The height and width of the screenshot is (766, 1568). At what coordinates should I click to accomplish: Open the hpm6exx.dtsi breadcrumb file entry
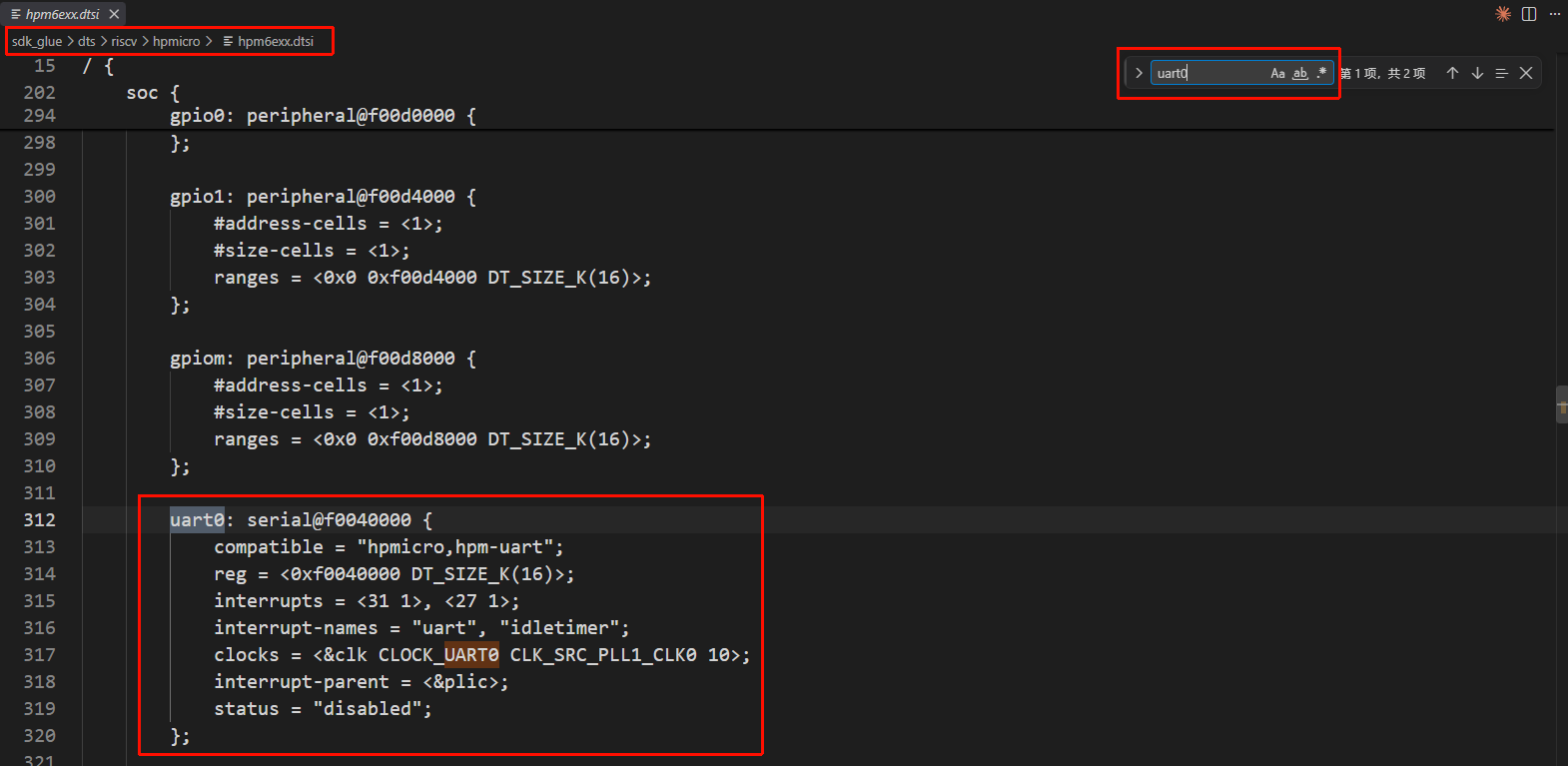point(268,41)
